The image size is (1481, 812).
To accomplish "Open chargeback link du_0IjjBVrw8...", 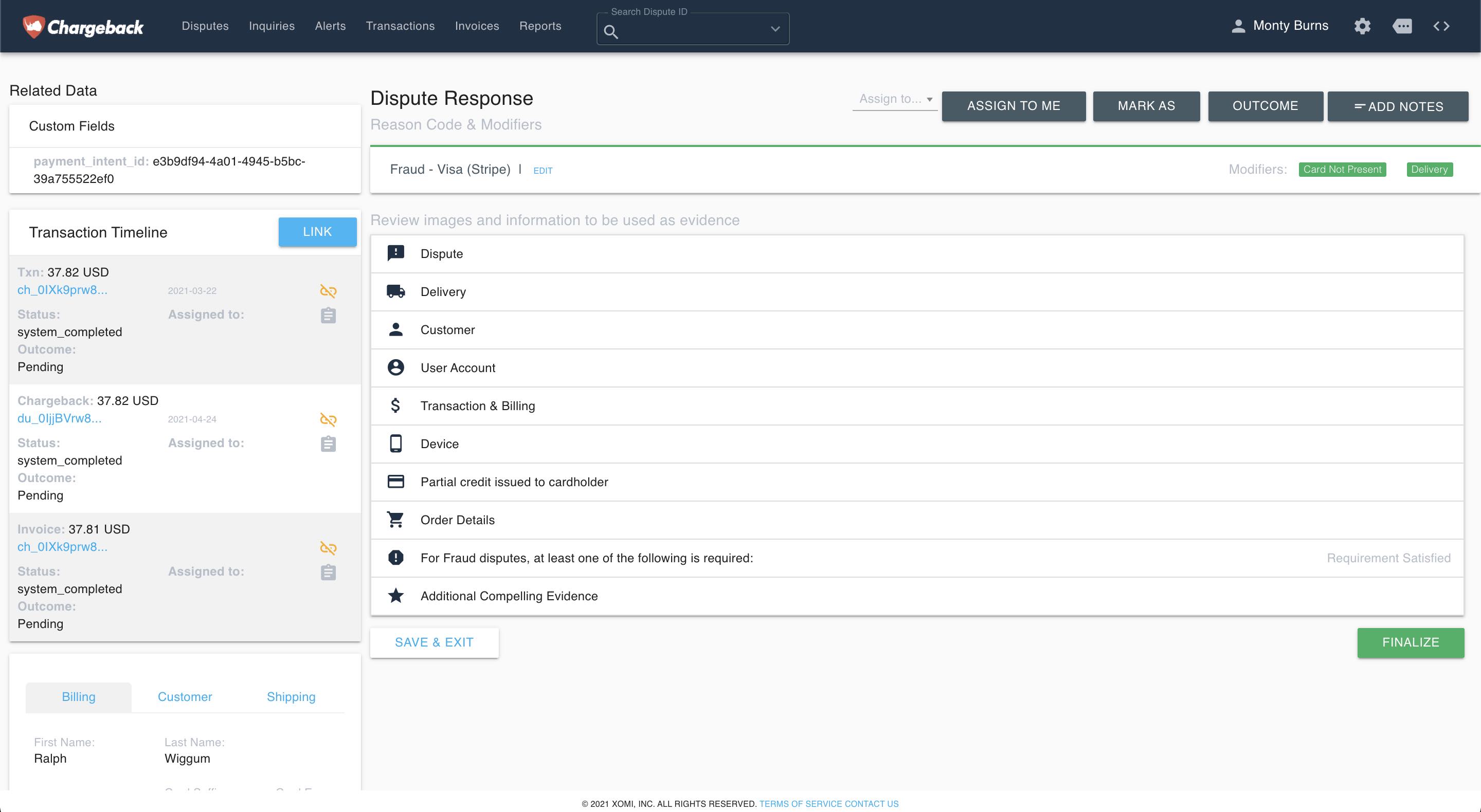I will click(59, 418).
